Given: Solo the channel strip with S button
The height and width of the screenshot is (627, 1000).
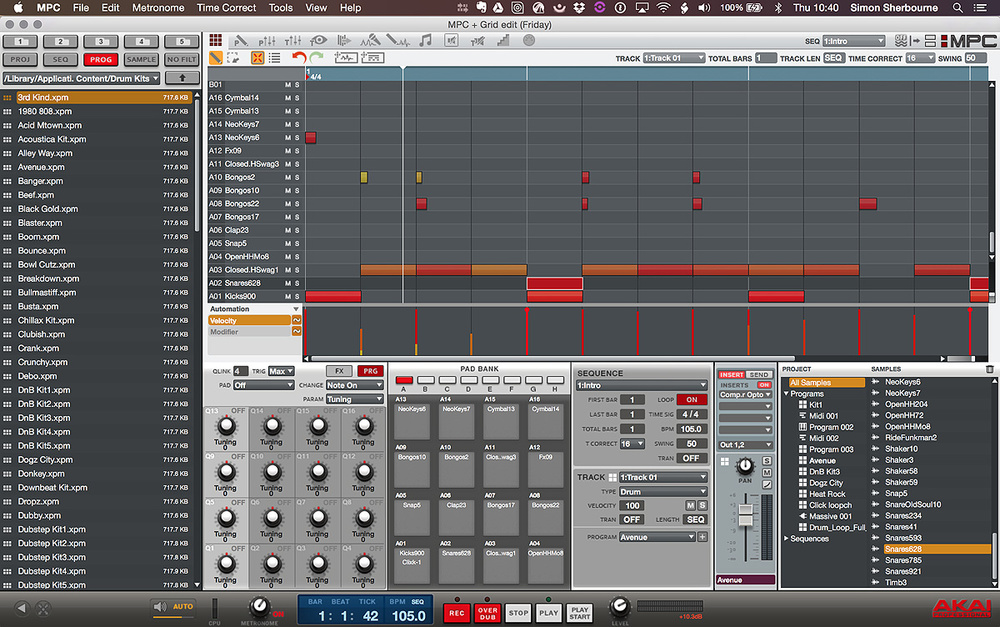Looking at the screenshot, I should coord(767,461).
